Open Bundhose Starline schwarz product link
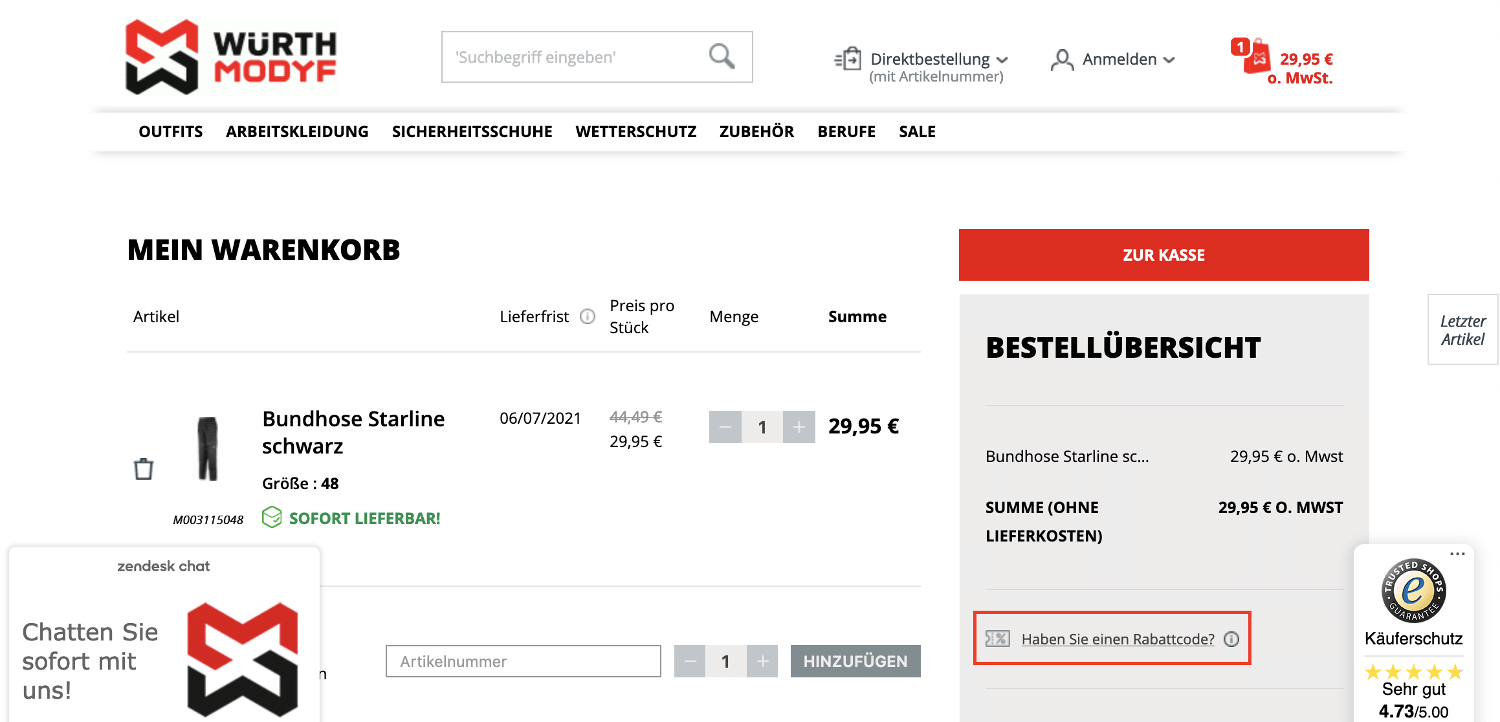Image resolution: width=1500 pixels, height=722 pixels. pos(353,432)
